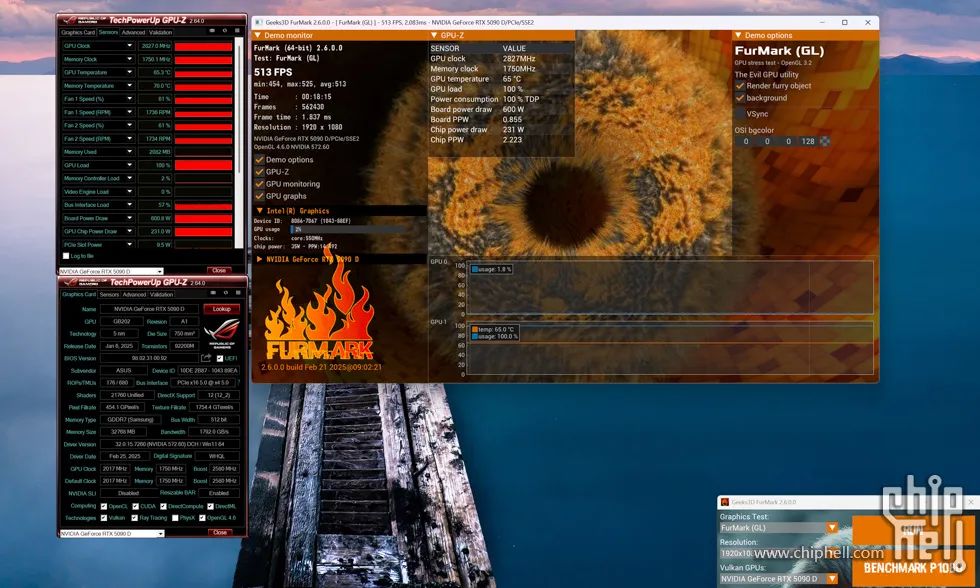This screenshot has height=588, width=980.
Task: Open hamburger menu icon in GPU-Z Graphics Card window
Action: coord(238,293)
